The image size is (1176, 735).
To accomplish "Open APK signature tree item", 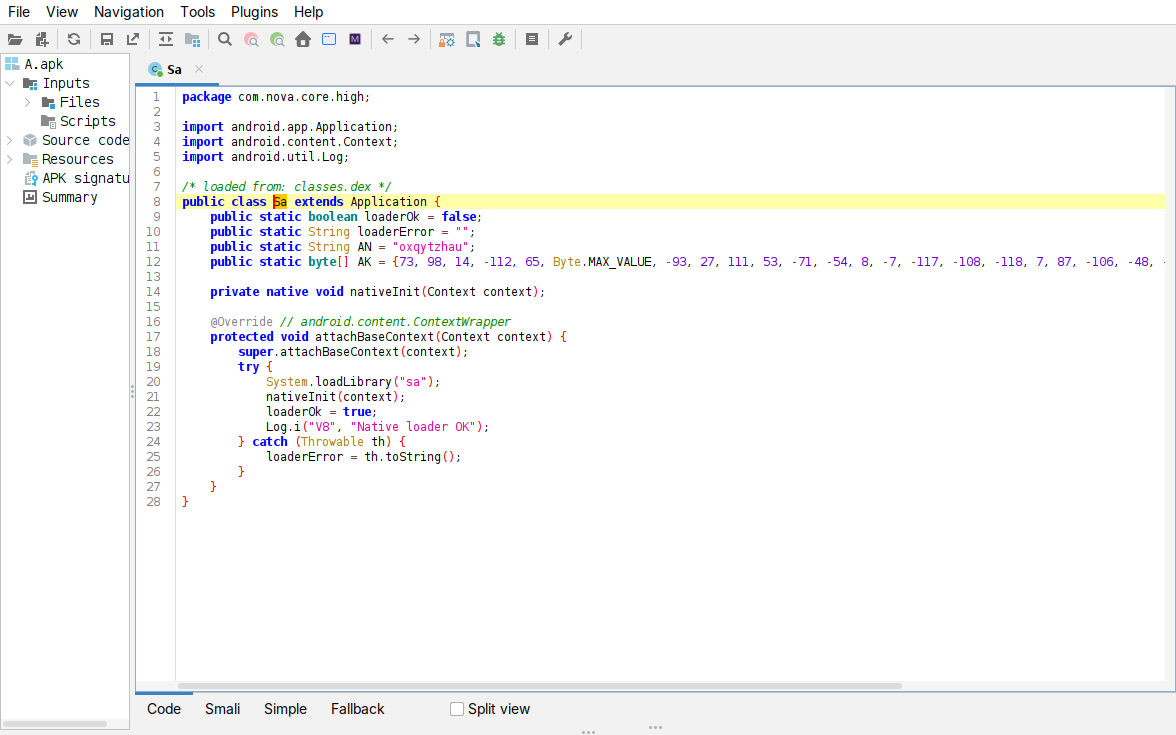I will click(x=86, y=178).
